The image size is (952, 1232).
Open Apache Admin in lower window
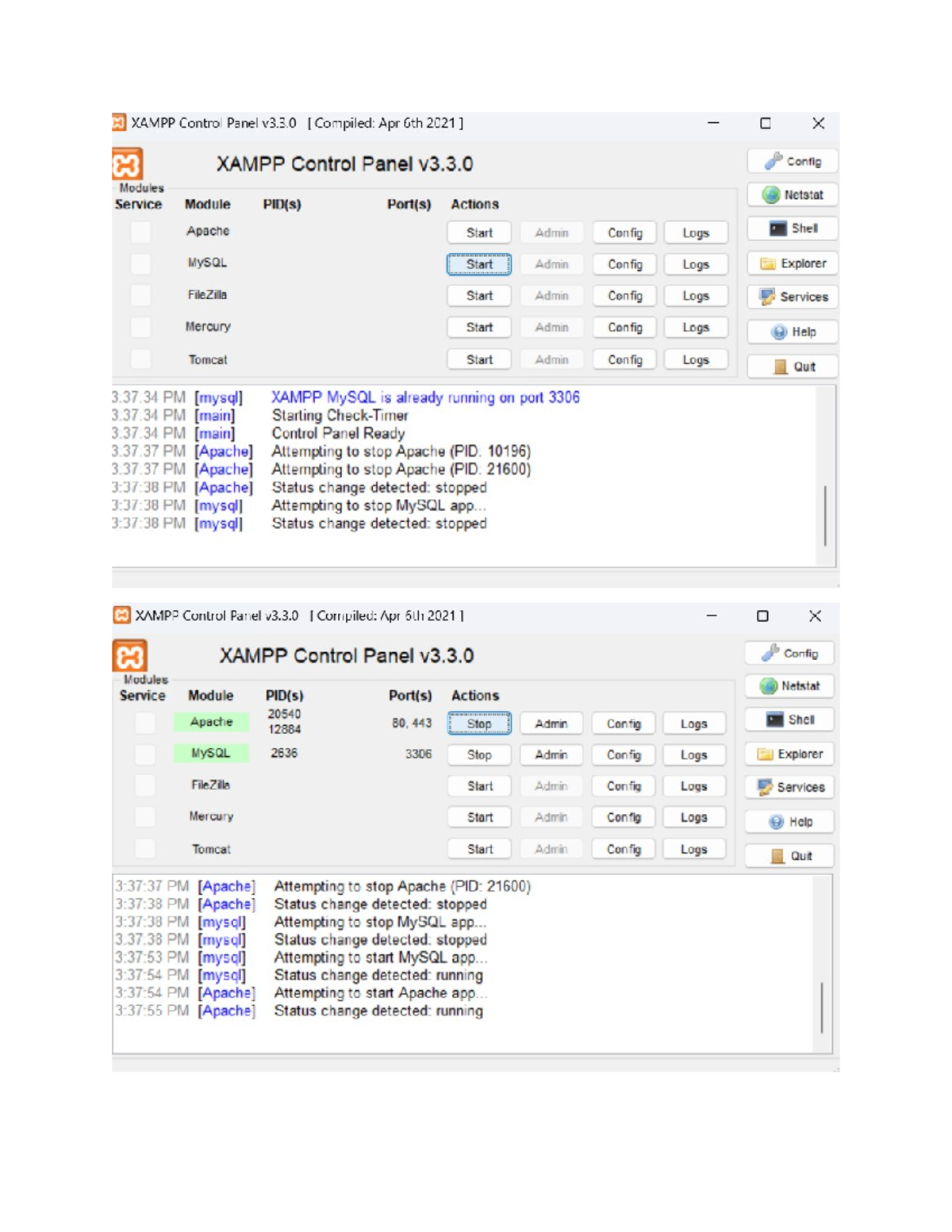[551, 723]
